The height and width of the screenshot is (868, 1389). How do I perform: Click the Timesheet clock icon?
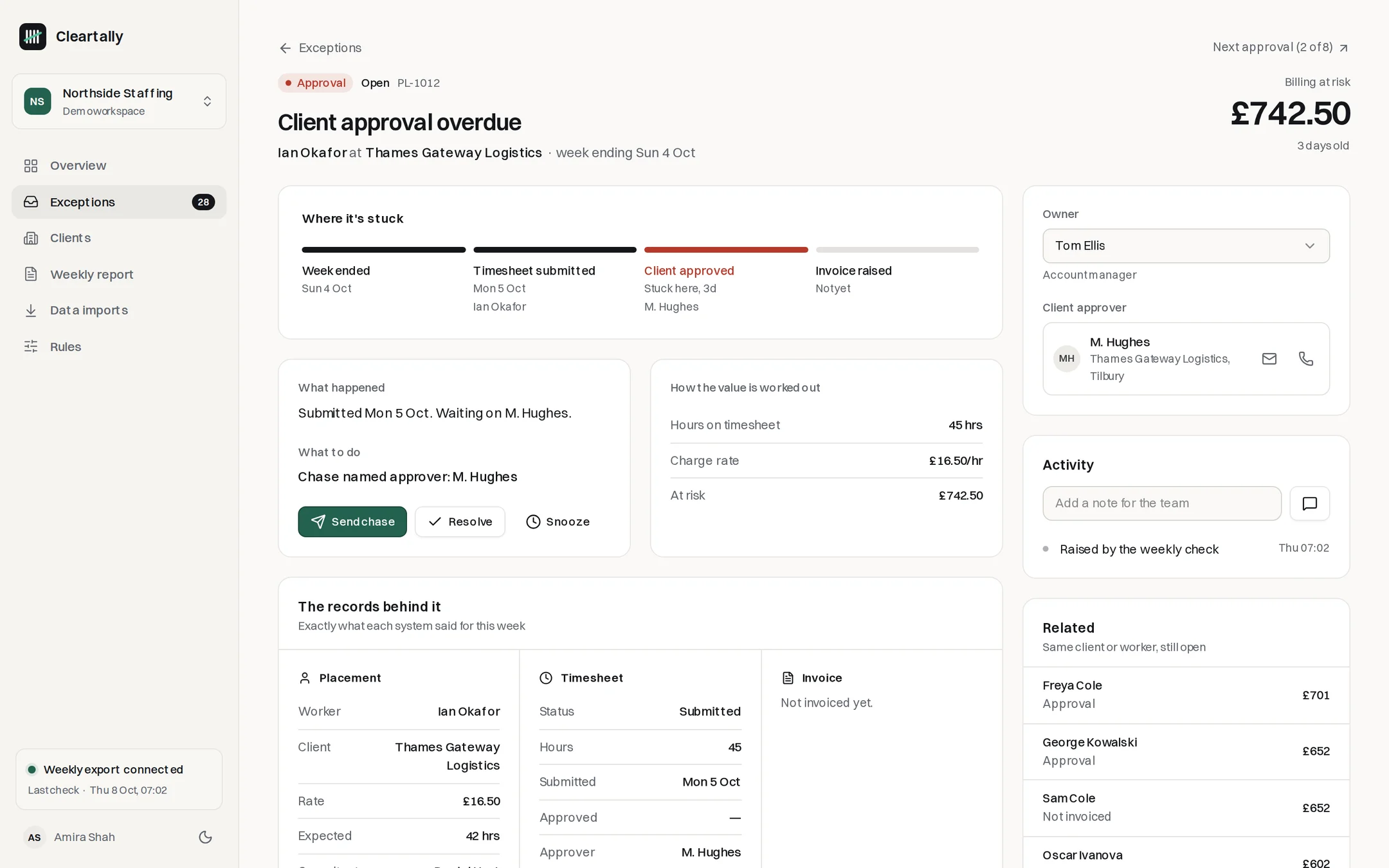pyautogui.click(x=546, y=678)
